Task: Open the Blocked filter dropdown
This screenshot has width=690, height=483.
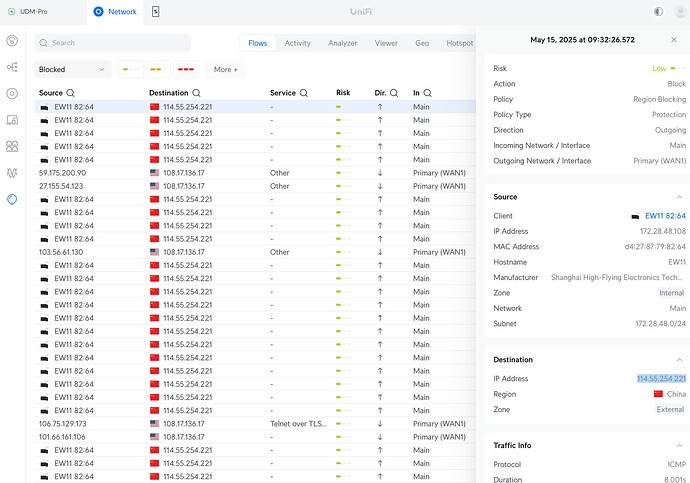Action: tap(73, 69)
